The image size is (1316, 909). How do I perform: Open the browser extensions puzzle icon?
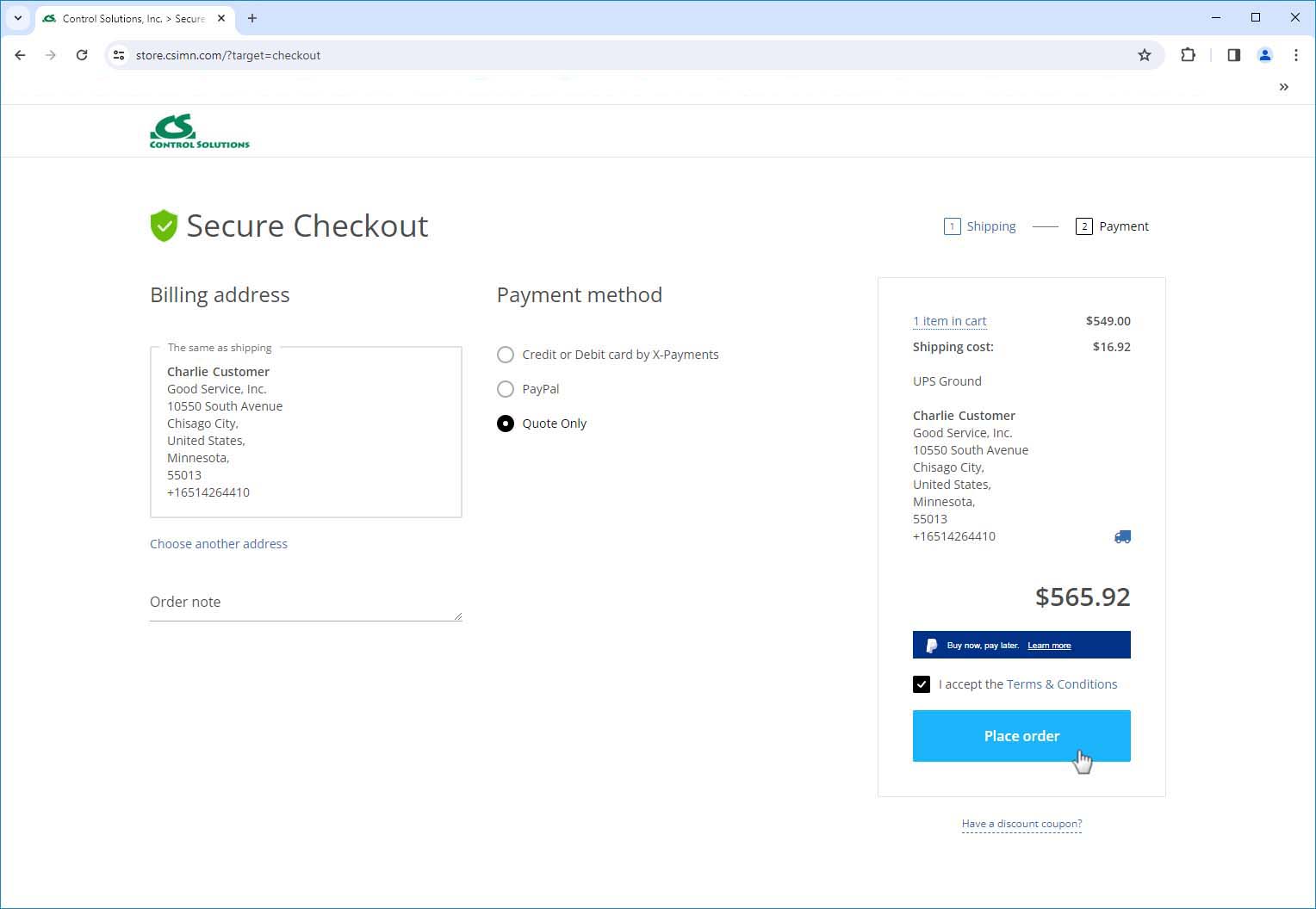[x=1188, y=55]
